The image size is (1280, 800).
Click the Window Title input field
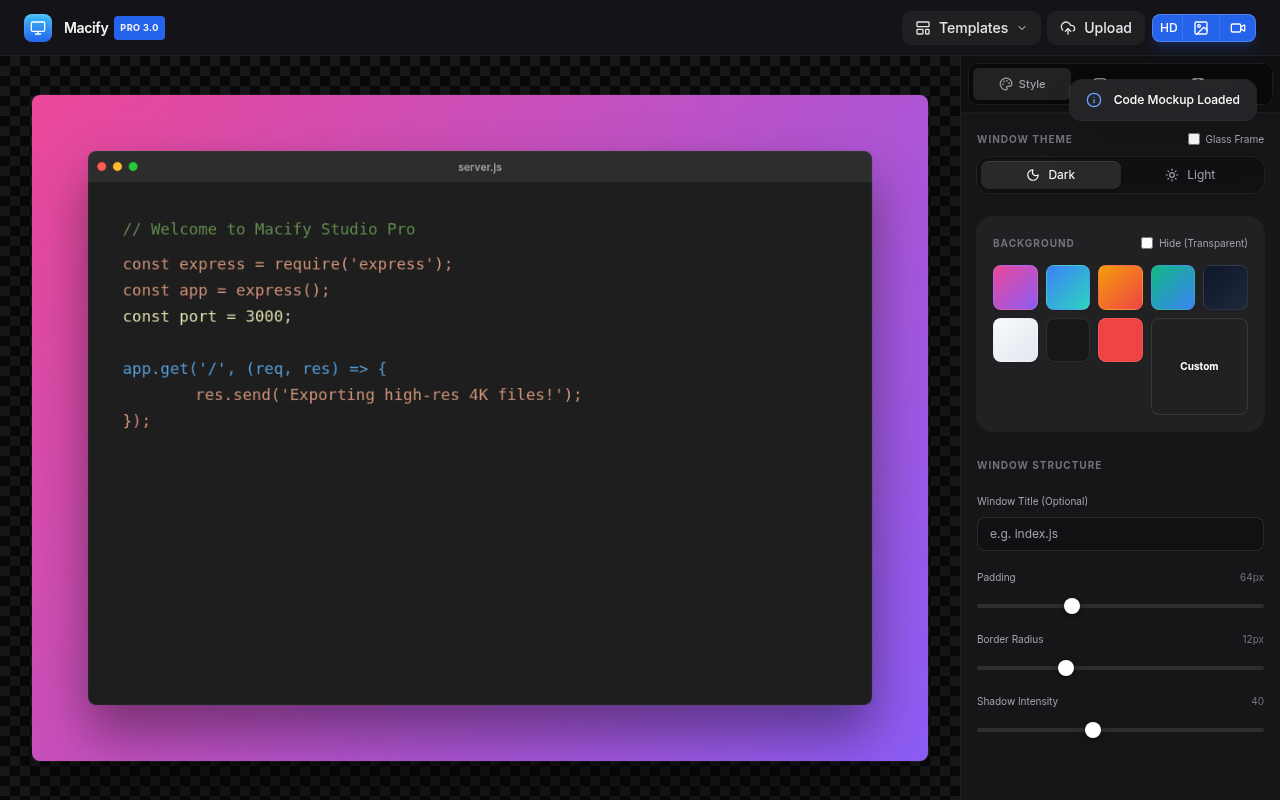pos(1119,533)
